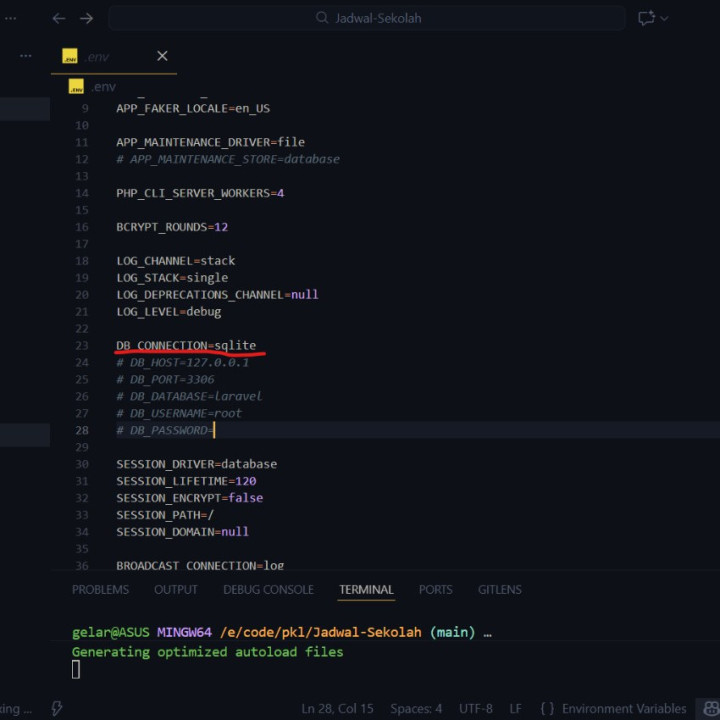
Task: Change the UTF-8 file encoding
Action: [x=475, y=708]
